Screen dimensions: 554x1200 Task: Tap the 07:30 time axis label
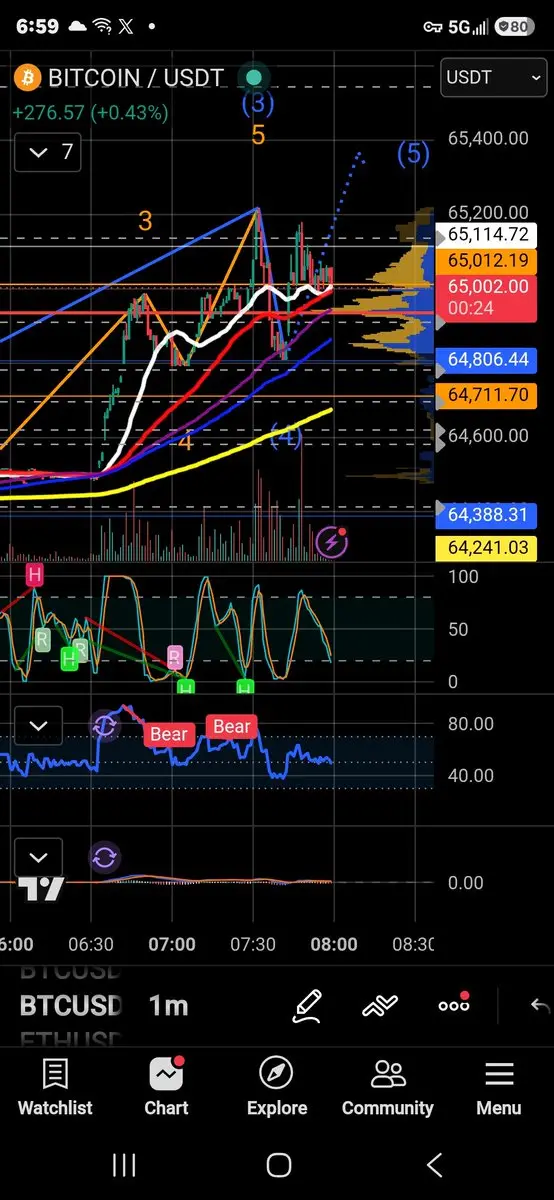tap(253, 944)
